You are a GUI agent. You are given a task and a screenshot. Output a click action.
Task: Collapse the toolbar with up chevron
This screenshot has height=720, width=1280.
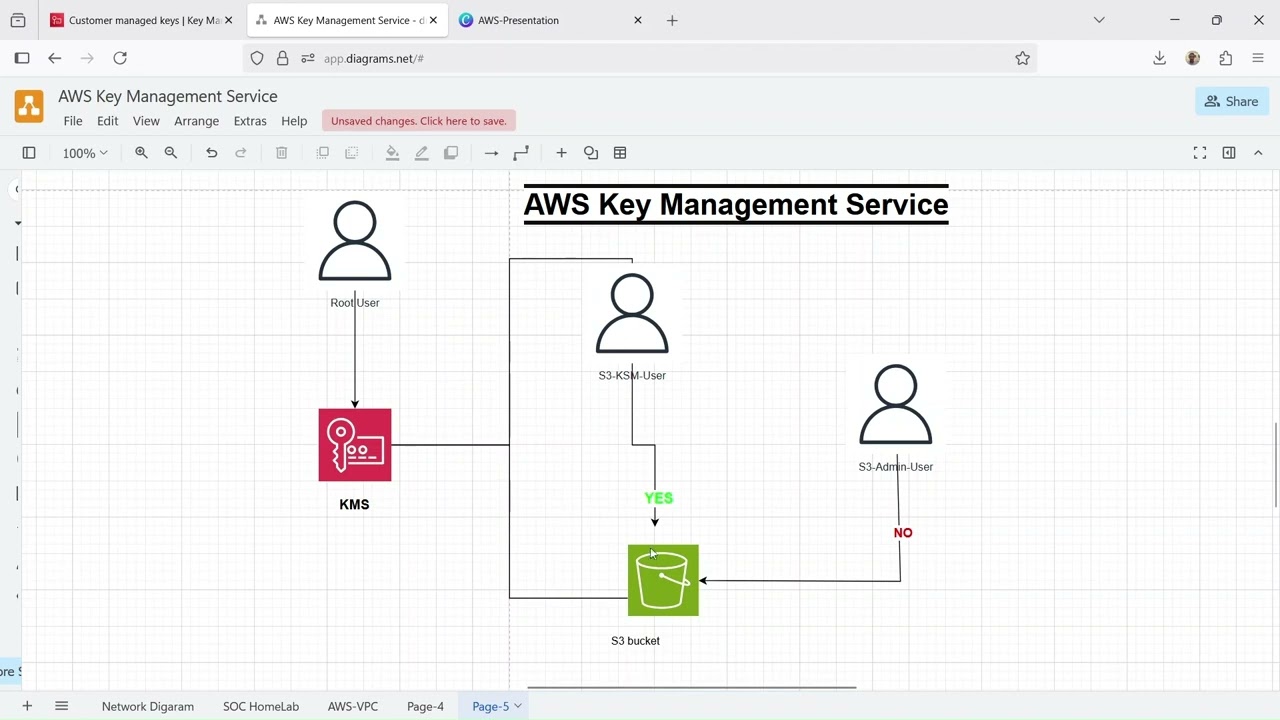(1258, 153)
